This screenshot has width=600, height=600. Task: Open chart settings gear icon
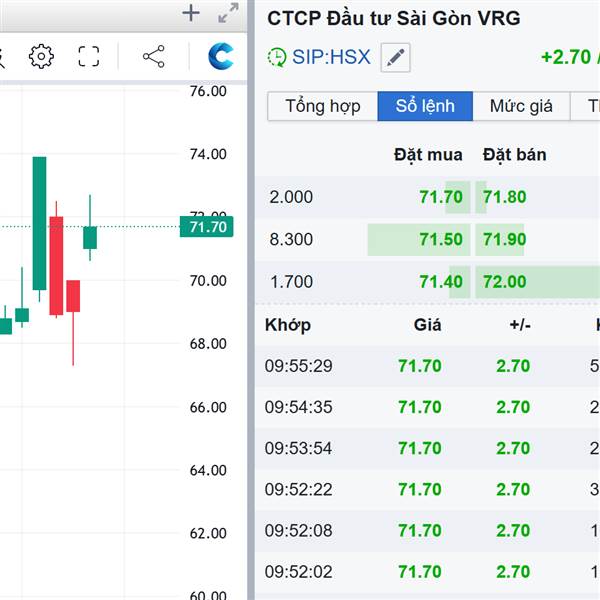(41, 57)
